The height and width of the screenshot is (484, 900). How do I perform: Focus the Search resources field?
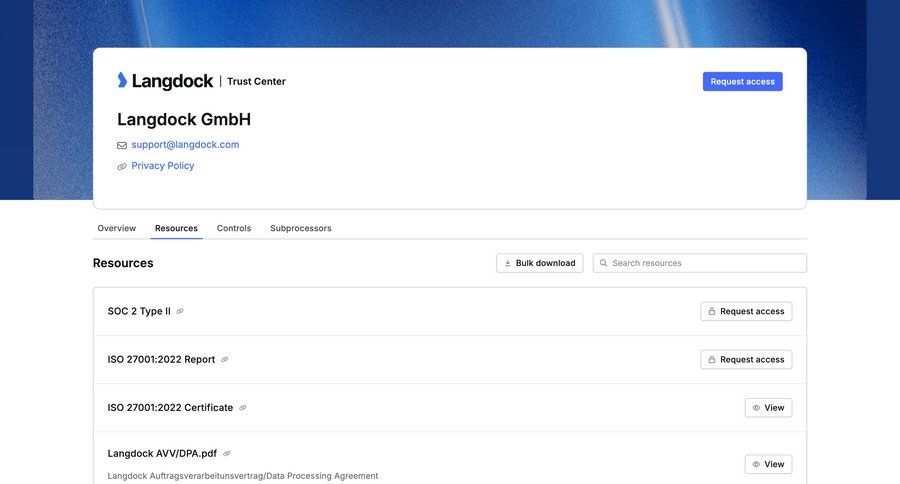(700, 263)
